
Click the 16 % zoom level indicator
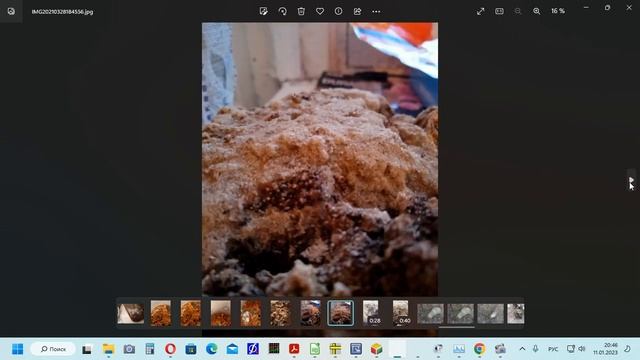coord(558,11)
